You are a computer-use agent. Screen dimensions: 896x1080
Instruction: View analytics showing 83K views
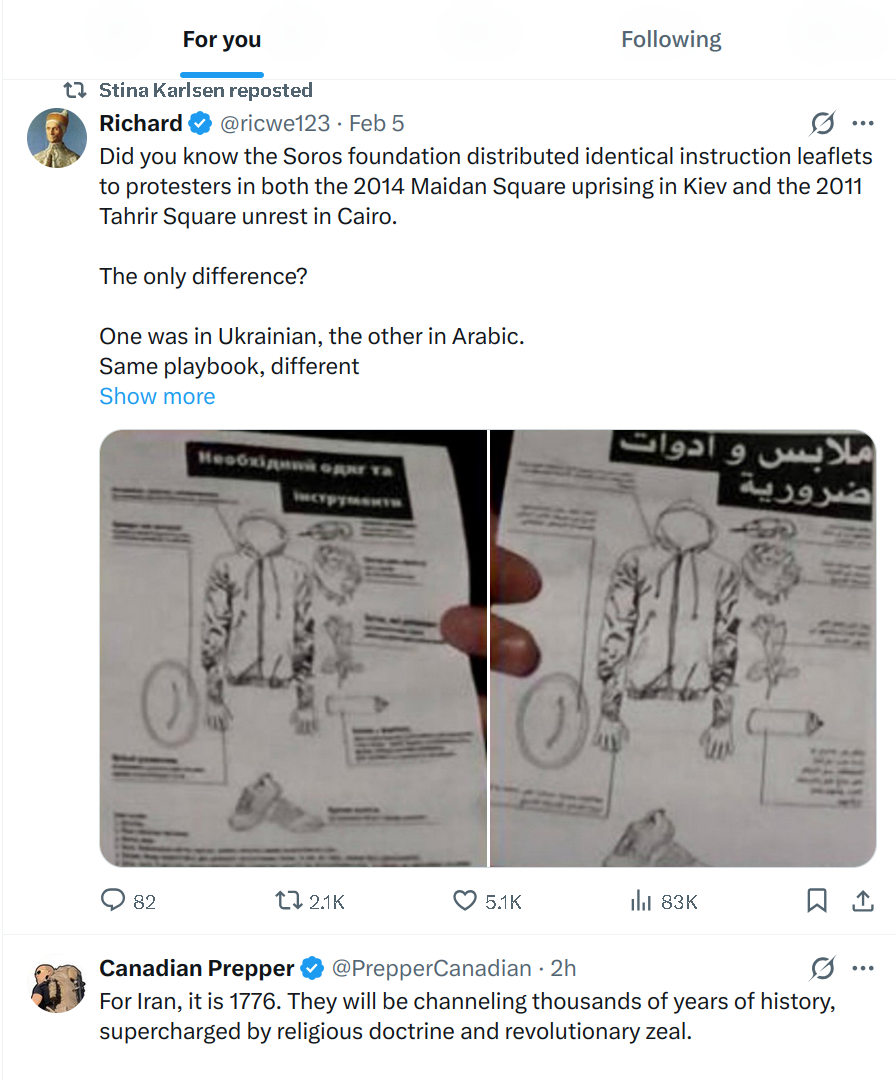[x=664, y=901]
